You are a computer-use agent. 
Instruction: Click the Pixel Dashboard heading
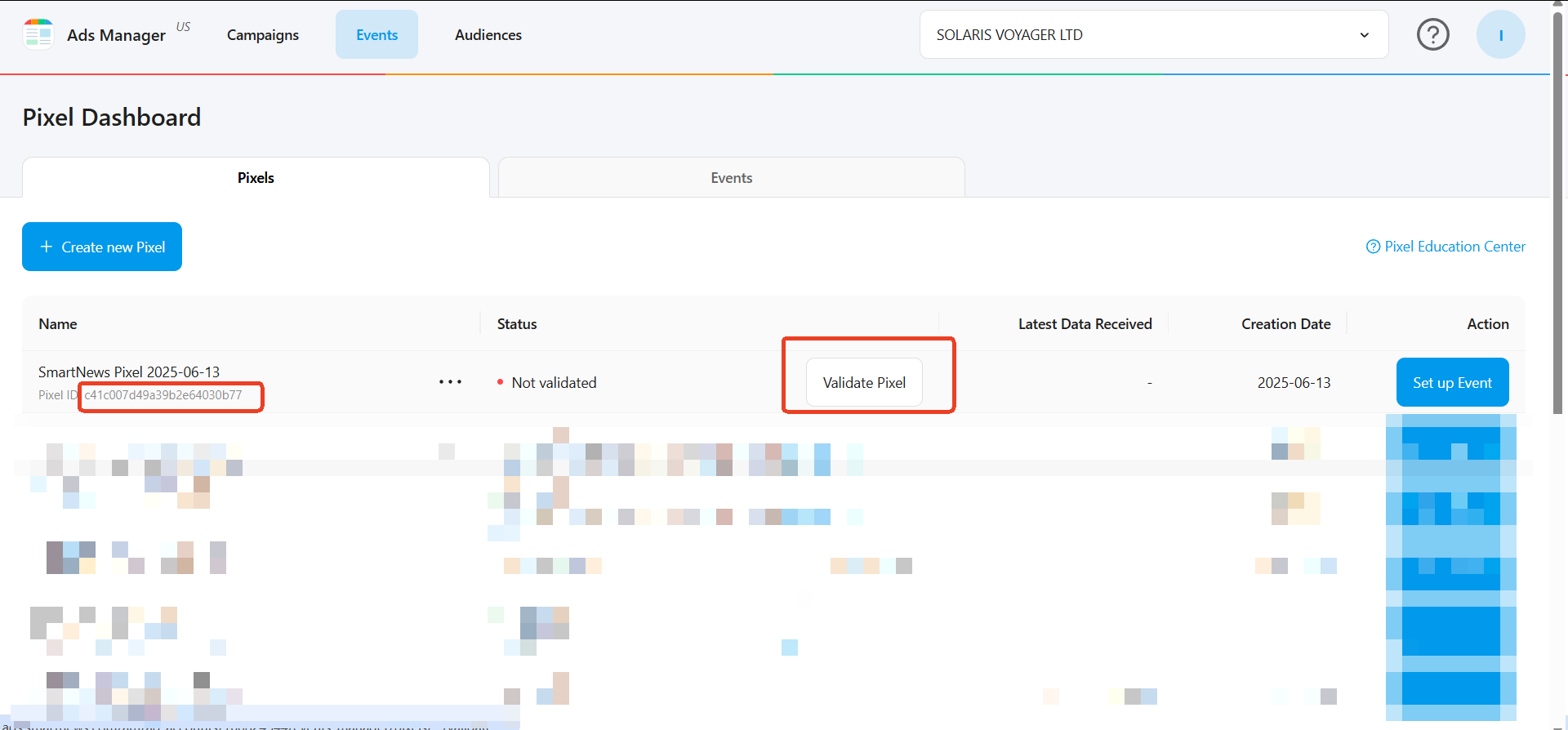(112, 118)
